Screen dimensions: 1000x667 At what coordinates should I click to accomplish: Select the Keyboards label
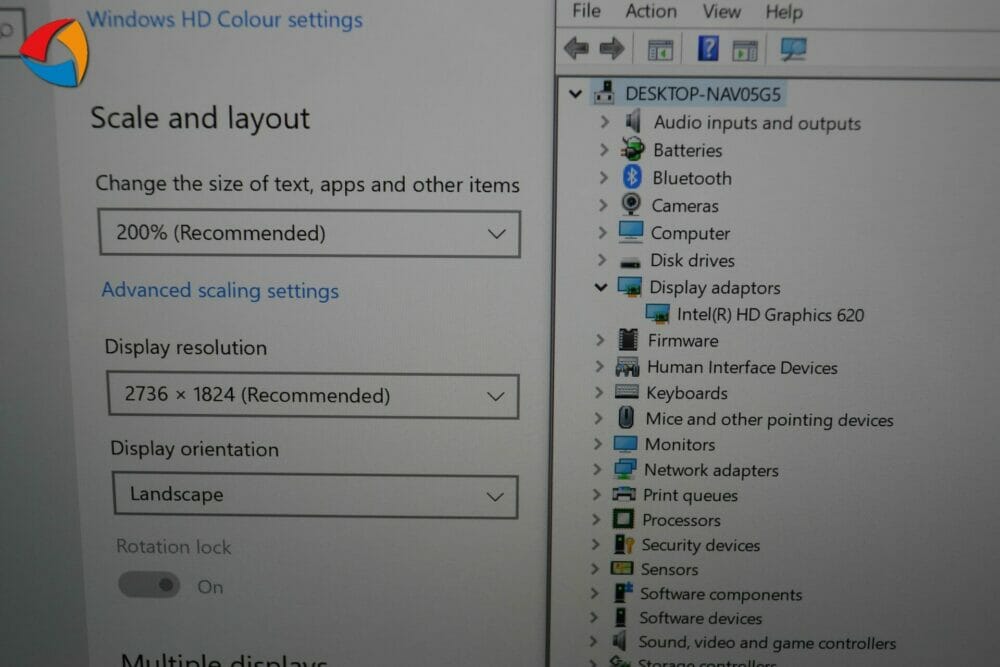pos(687,393)
